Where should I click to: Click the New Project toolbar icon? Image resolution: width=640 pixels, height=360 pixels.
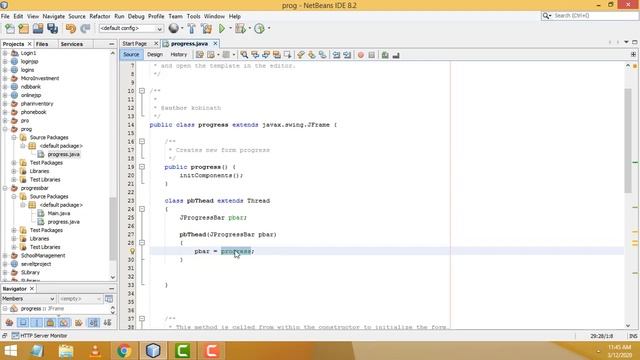pyautogui.click(x=24, y=29)
